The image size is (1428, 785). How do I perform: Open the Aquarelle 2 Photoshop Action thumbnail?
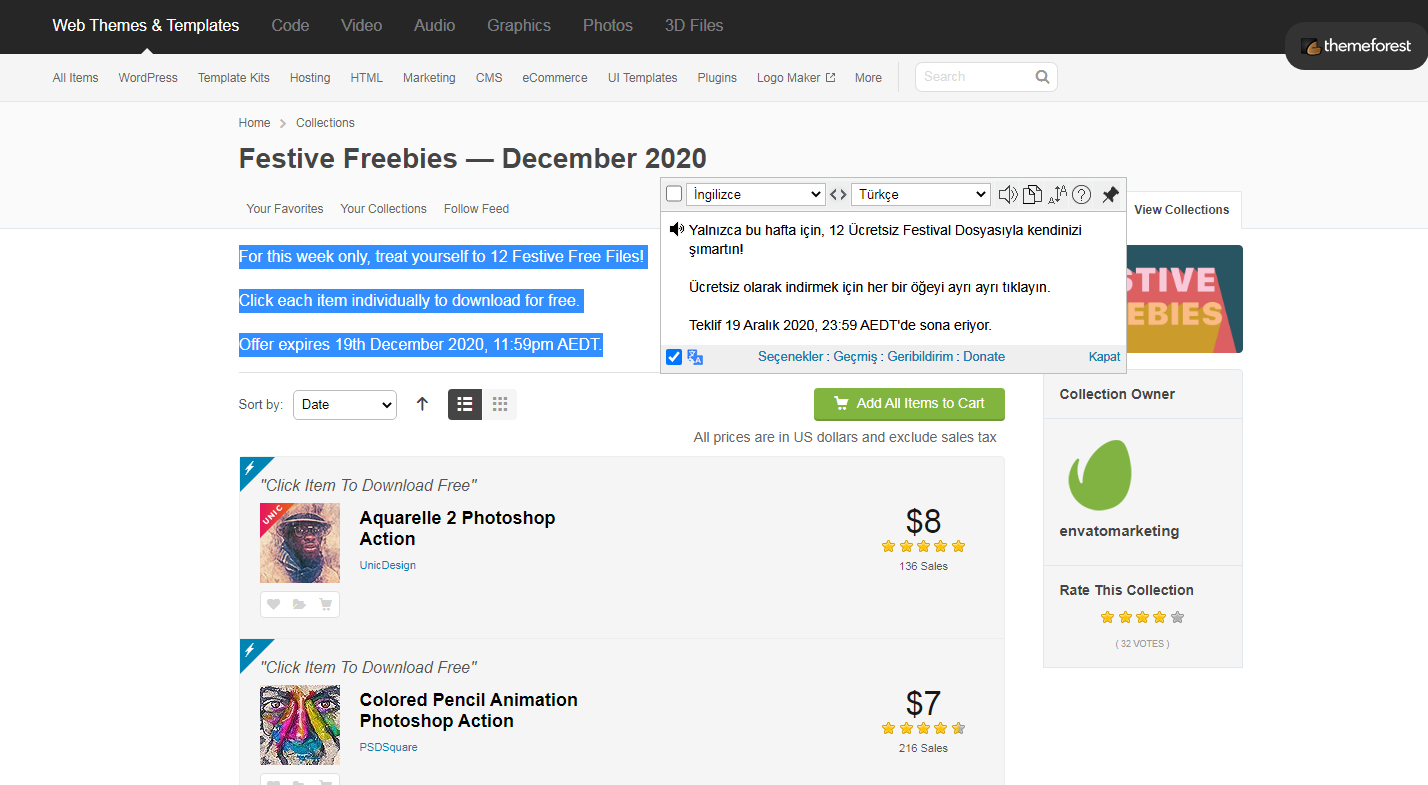(x=300, y=543)
